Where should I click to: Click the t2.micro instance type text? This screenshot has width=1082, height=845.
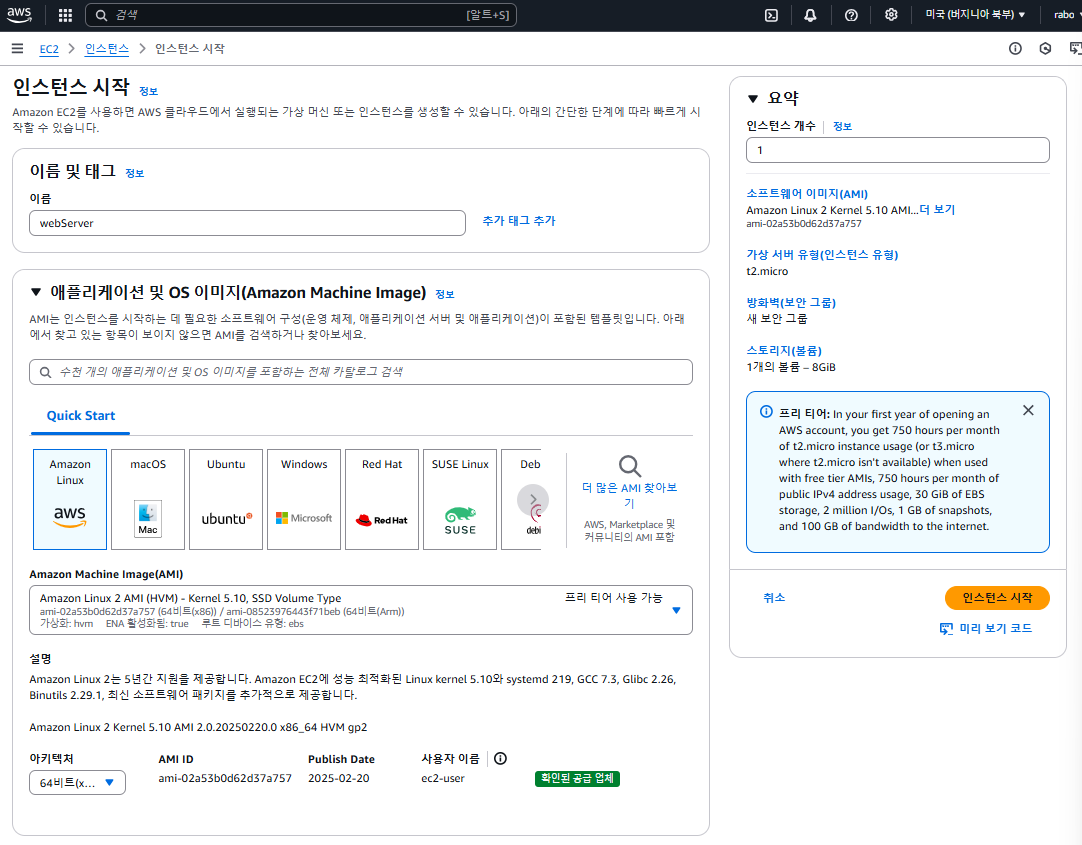[x=767, y=271]
